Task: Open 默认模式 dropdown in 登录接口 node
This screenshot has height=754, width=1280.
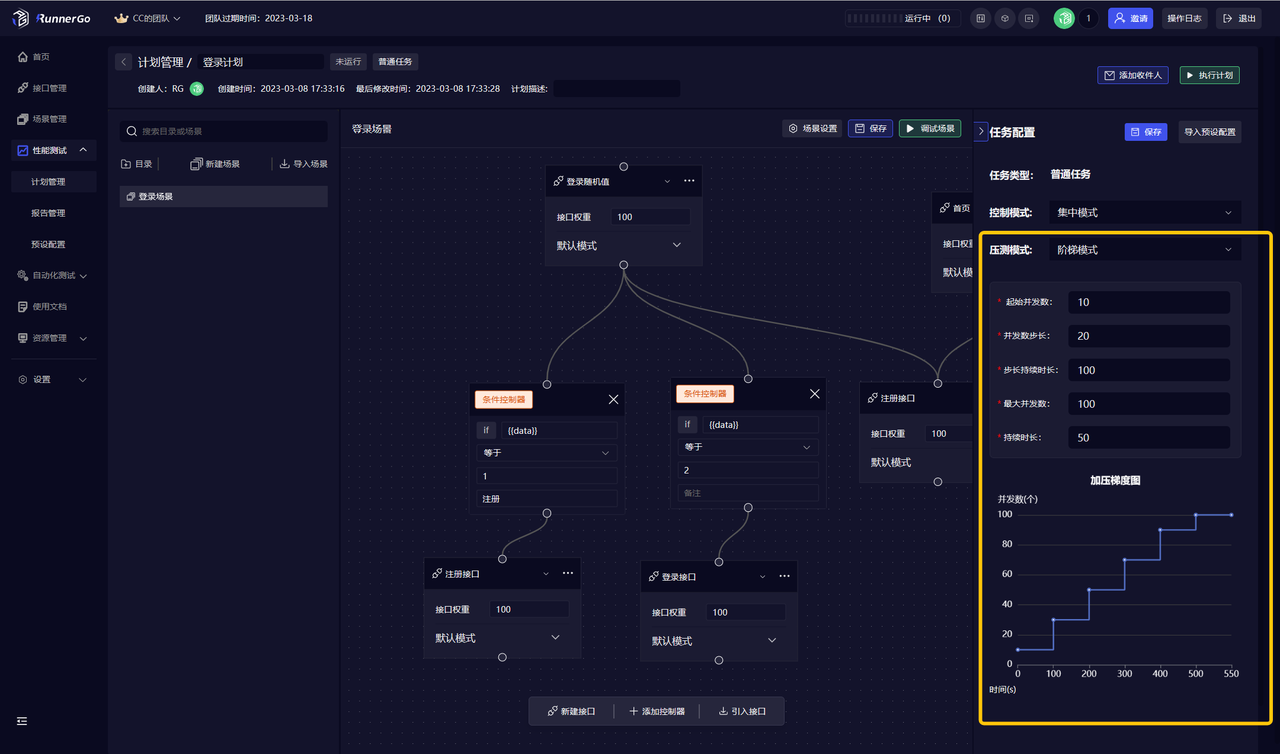Action: [x=716, y=641]
